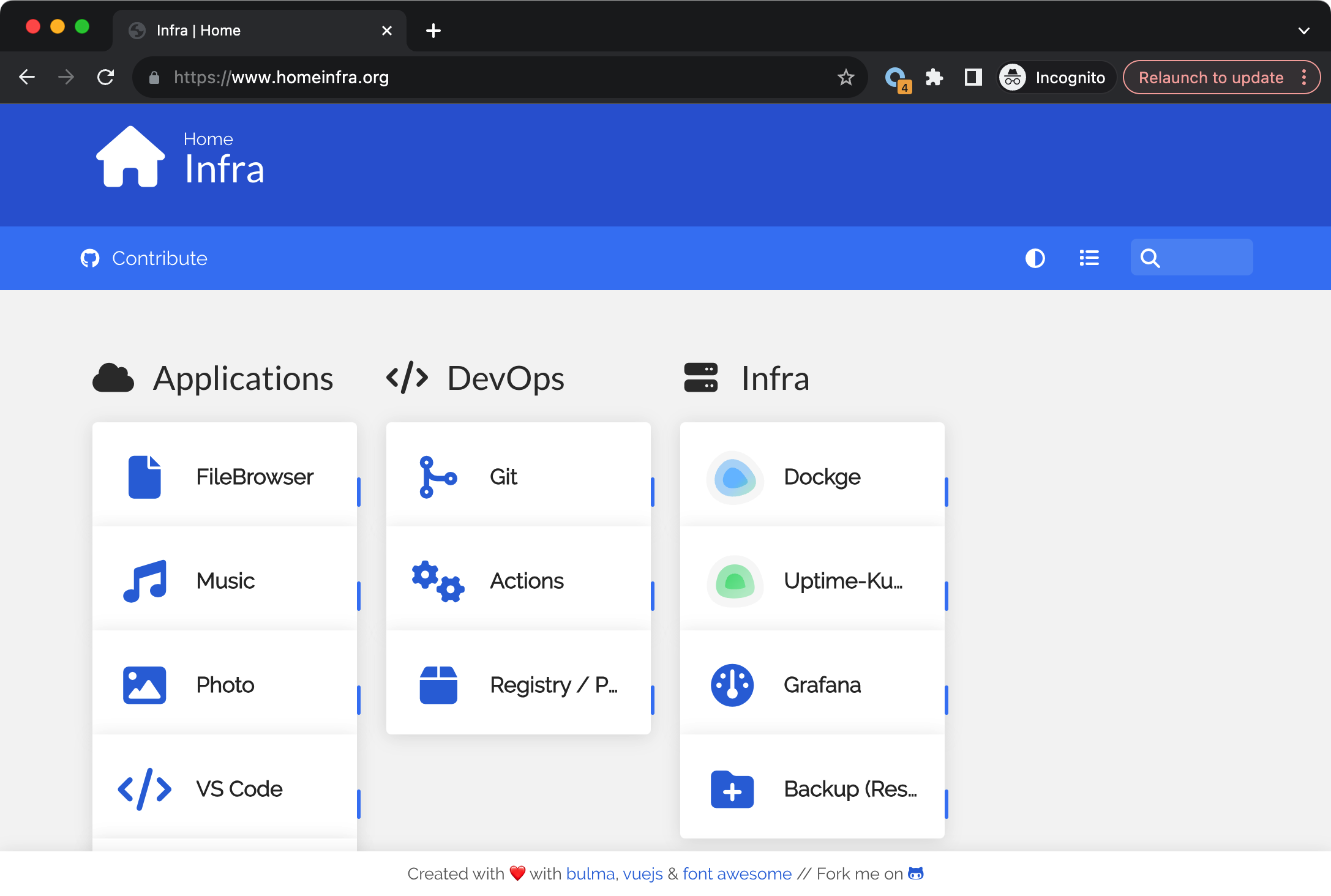The width and height of the screenshot is (1331, 896).
Task: Open the browser extensions puzzle menu
Action: (x=934, y=77)
